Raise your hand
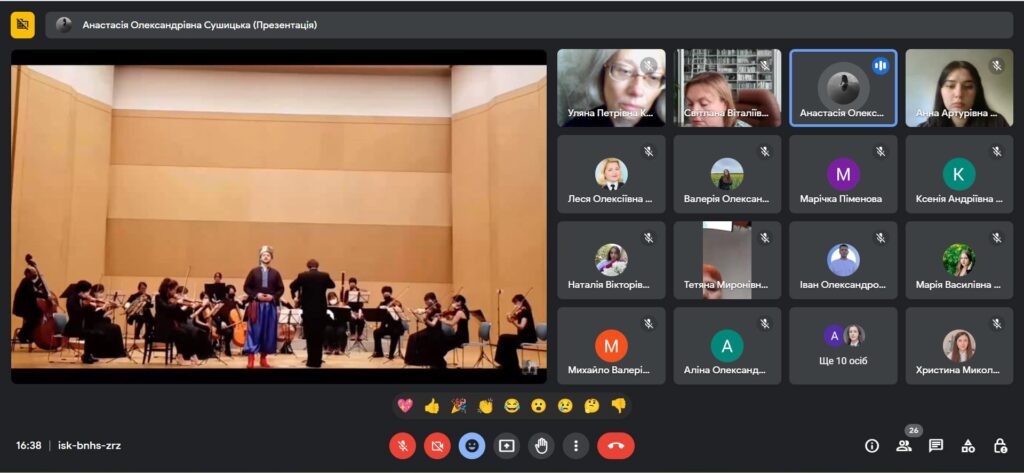Image resolution: width=1024 pixels, height=473 pixels. coord(541,445)
